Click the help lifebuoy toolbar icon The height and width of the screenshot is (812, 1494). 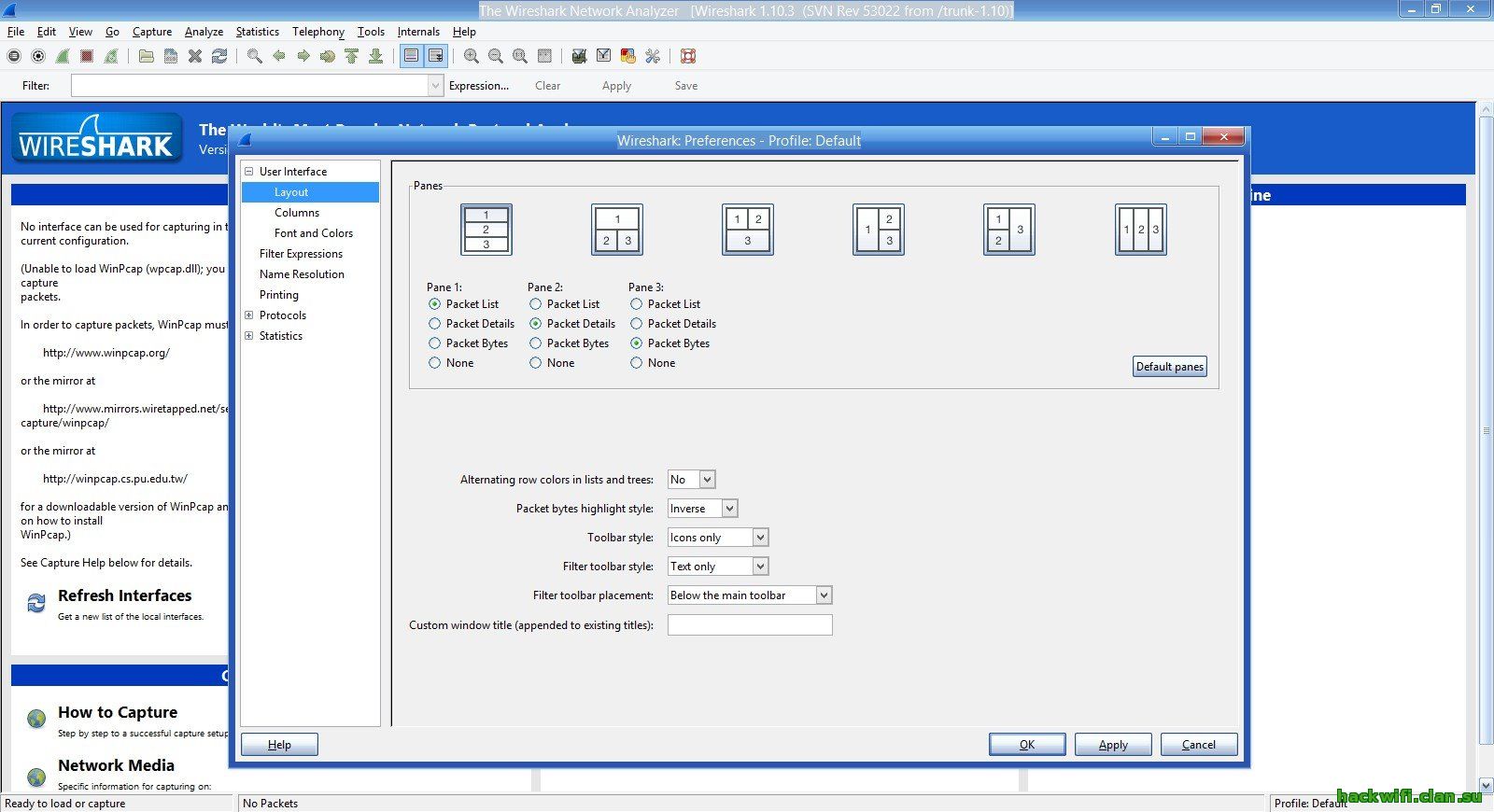point(688,56)
